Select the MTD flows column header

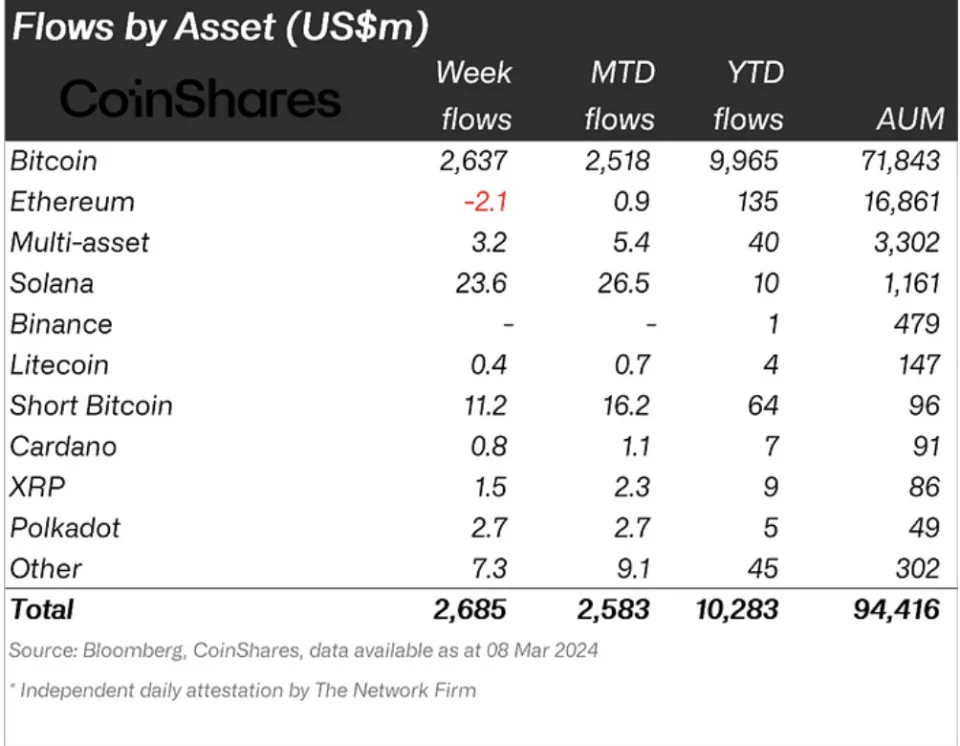pos(618,96)
